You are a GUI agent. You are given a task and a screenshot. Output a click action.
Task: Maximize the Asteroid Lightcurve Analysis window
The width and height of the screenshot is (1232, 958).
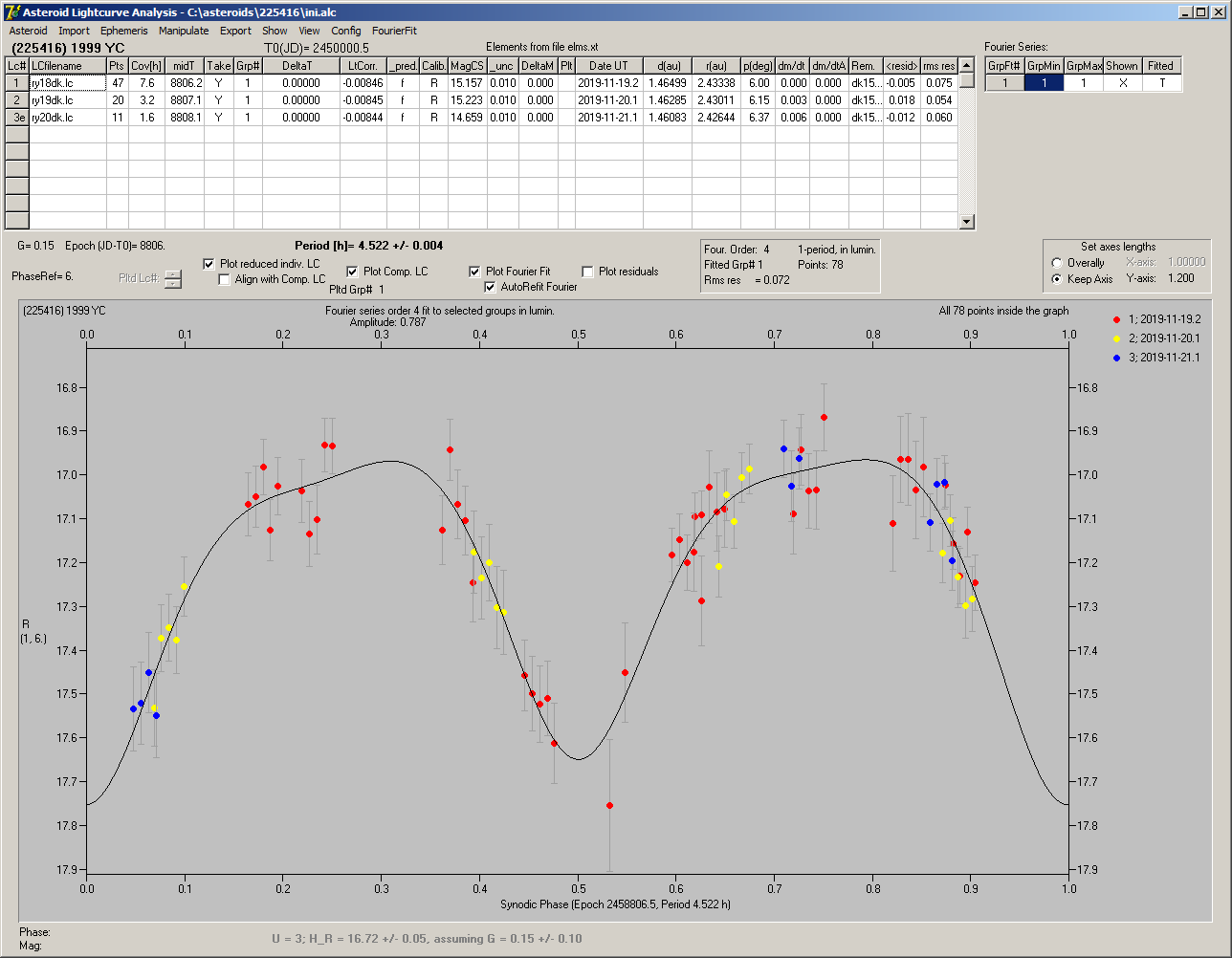[x=1202, y=12]
